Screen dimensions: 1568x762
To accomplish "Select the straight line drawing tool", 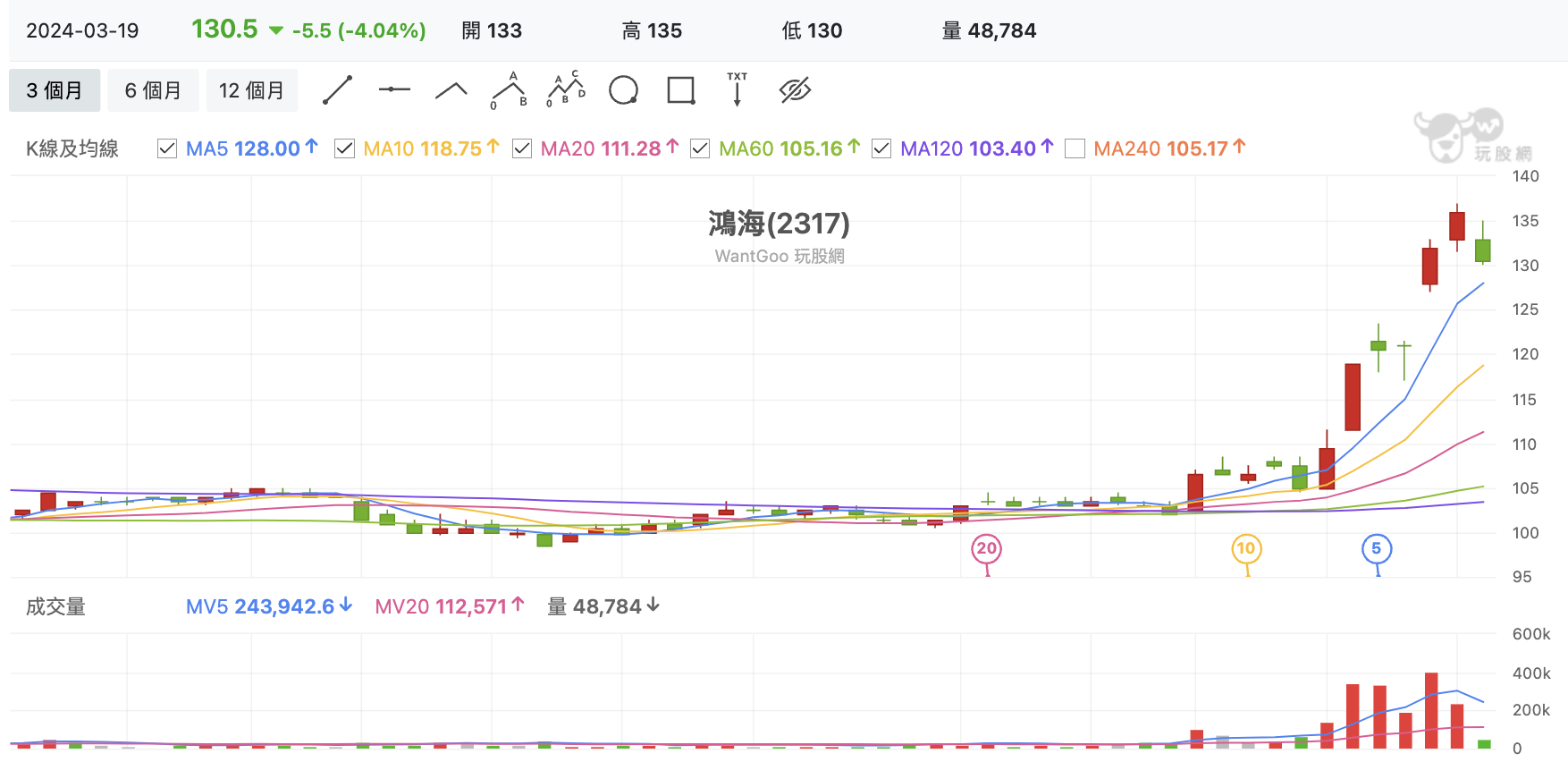I will [338, 90].
